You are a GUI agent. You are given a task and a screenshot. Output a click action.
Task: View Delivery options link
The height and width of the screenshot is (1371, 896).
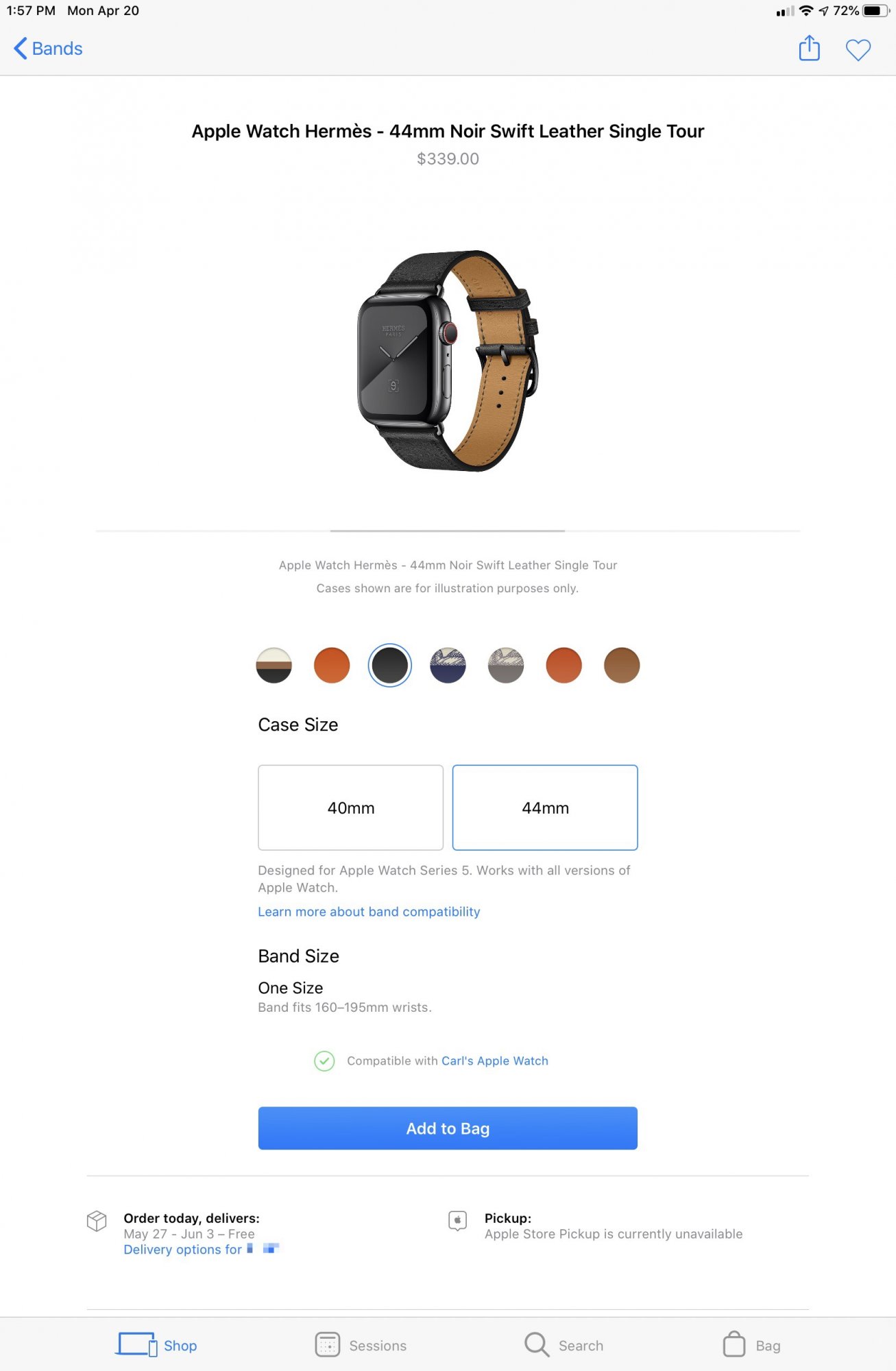pyautogui.click(x=201, y=1250)
